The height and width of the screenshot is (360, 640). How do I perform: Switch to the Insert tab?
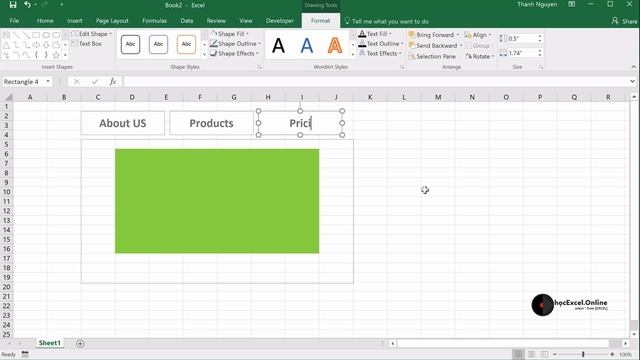[x=75, y=21]
